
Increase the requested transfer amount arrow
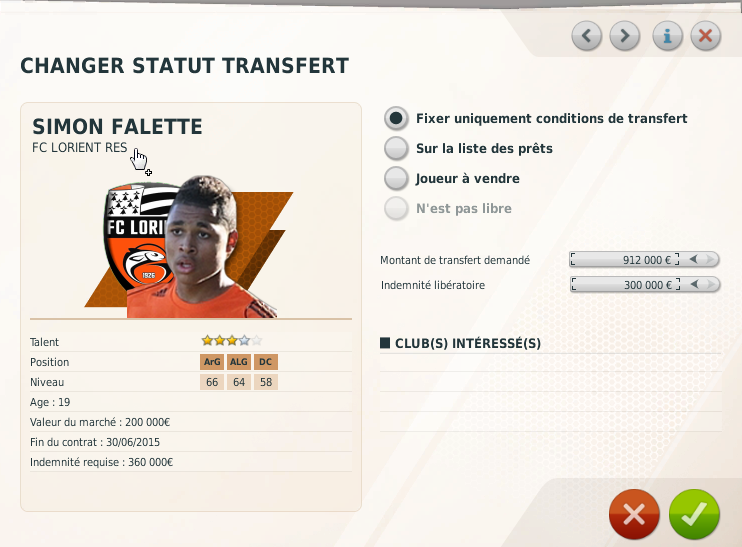click(x=710, y=259)
